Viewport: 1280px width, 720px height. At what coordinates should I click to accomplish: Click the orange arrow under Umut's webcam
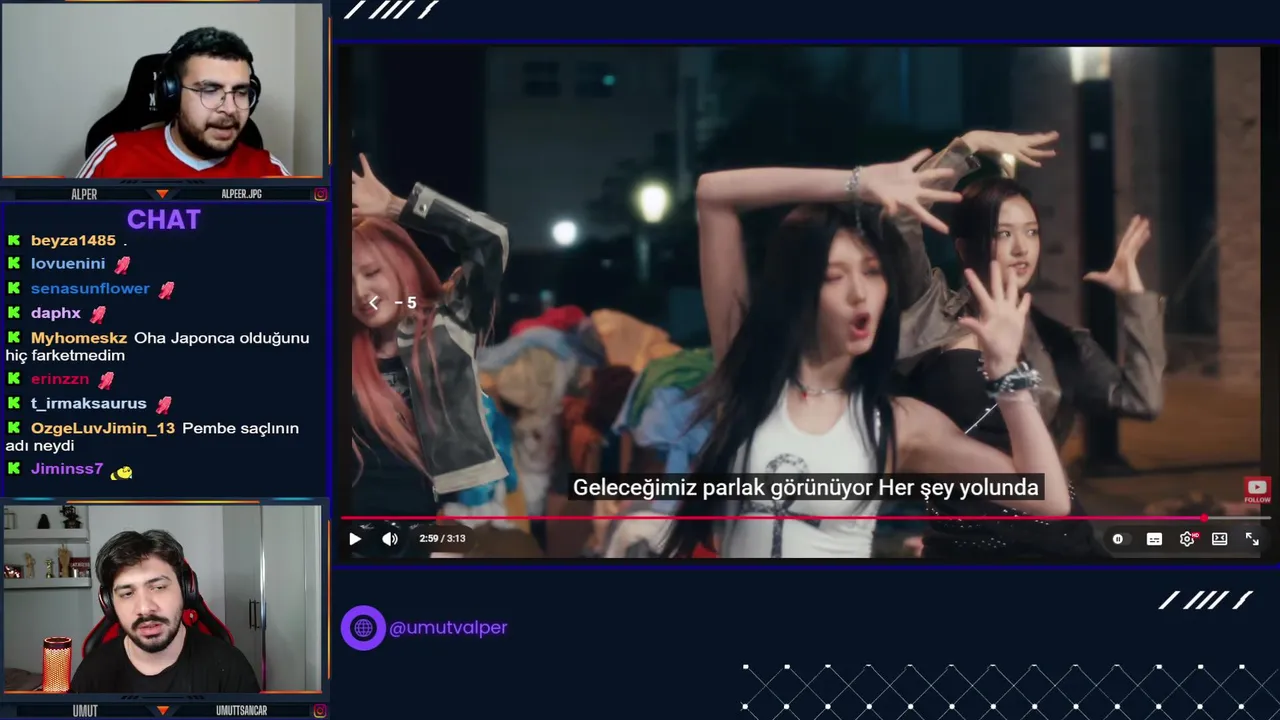(162, 711)
